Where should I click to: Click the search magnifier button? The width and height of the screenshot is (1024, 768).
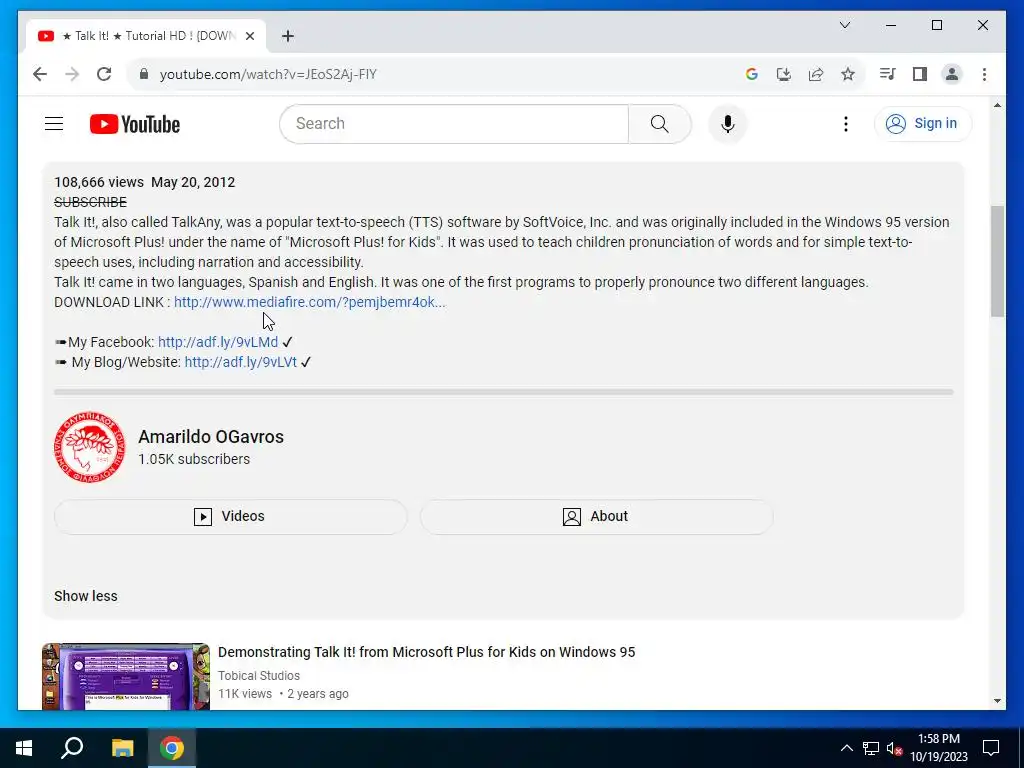660,123
